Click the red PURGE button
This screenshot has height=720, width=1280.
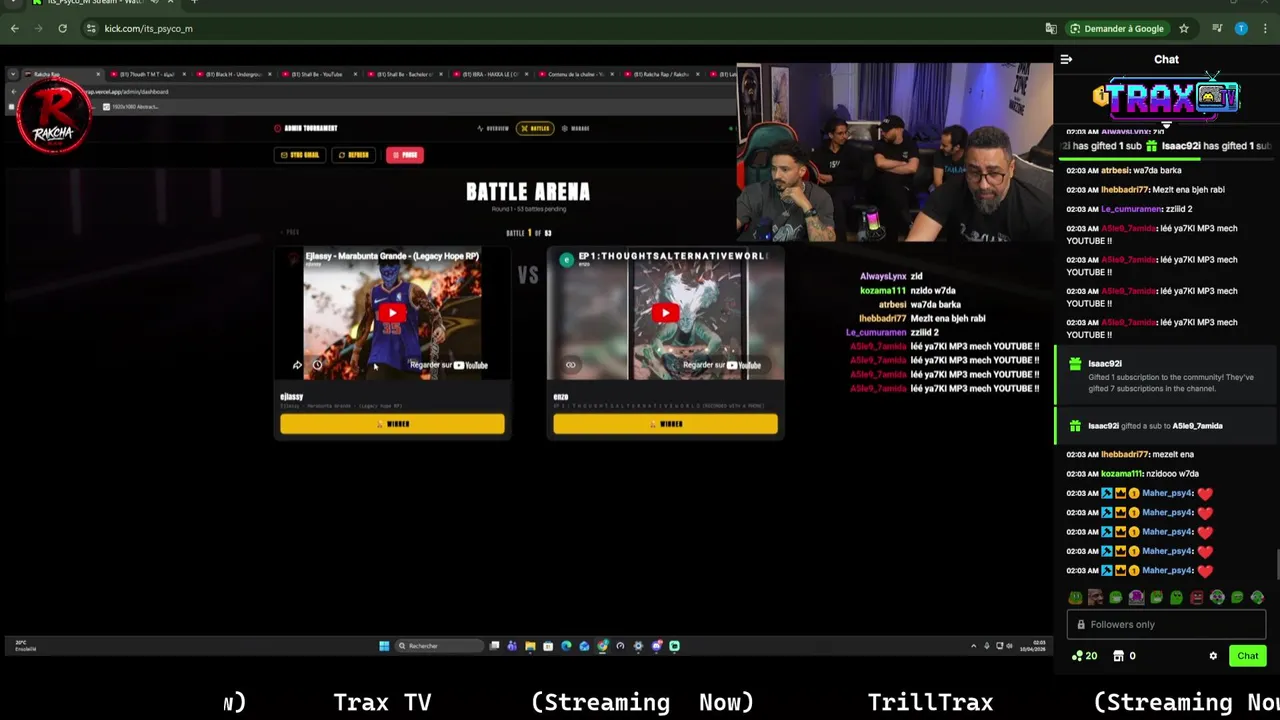point(405,155)
